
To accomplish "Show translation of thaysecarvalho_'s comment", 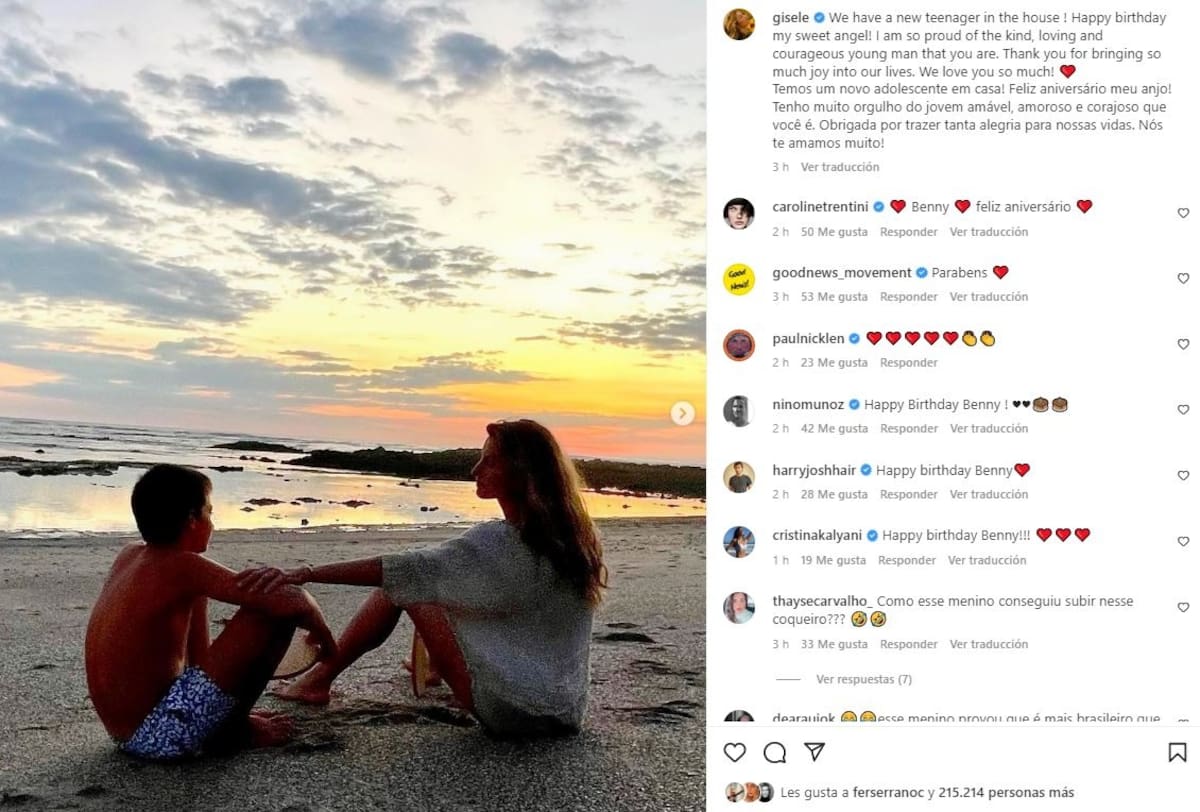I will click(988, 644).
